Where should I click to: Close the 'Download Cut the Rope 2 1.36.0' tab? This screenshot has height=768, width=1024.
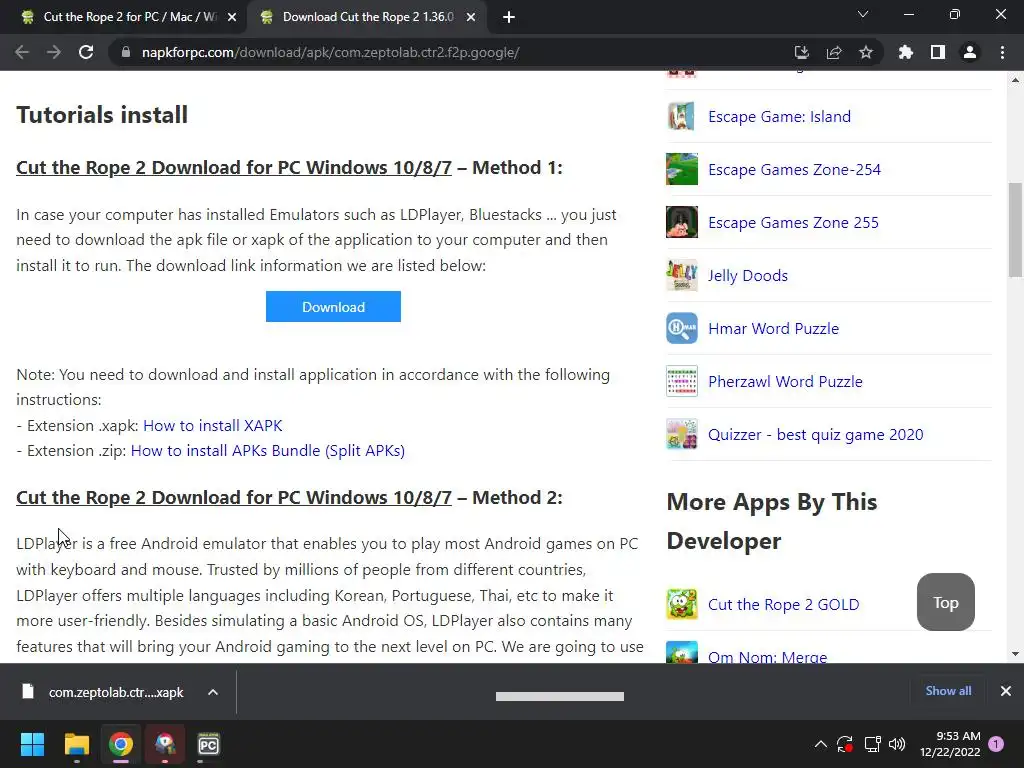pyautogui.click(x=471, y=17)
